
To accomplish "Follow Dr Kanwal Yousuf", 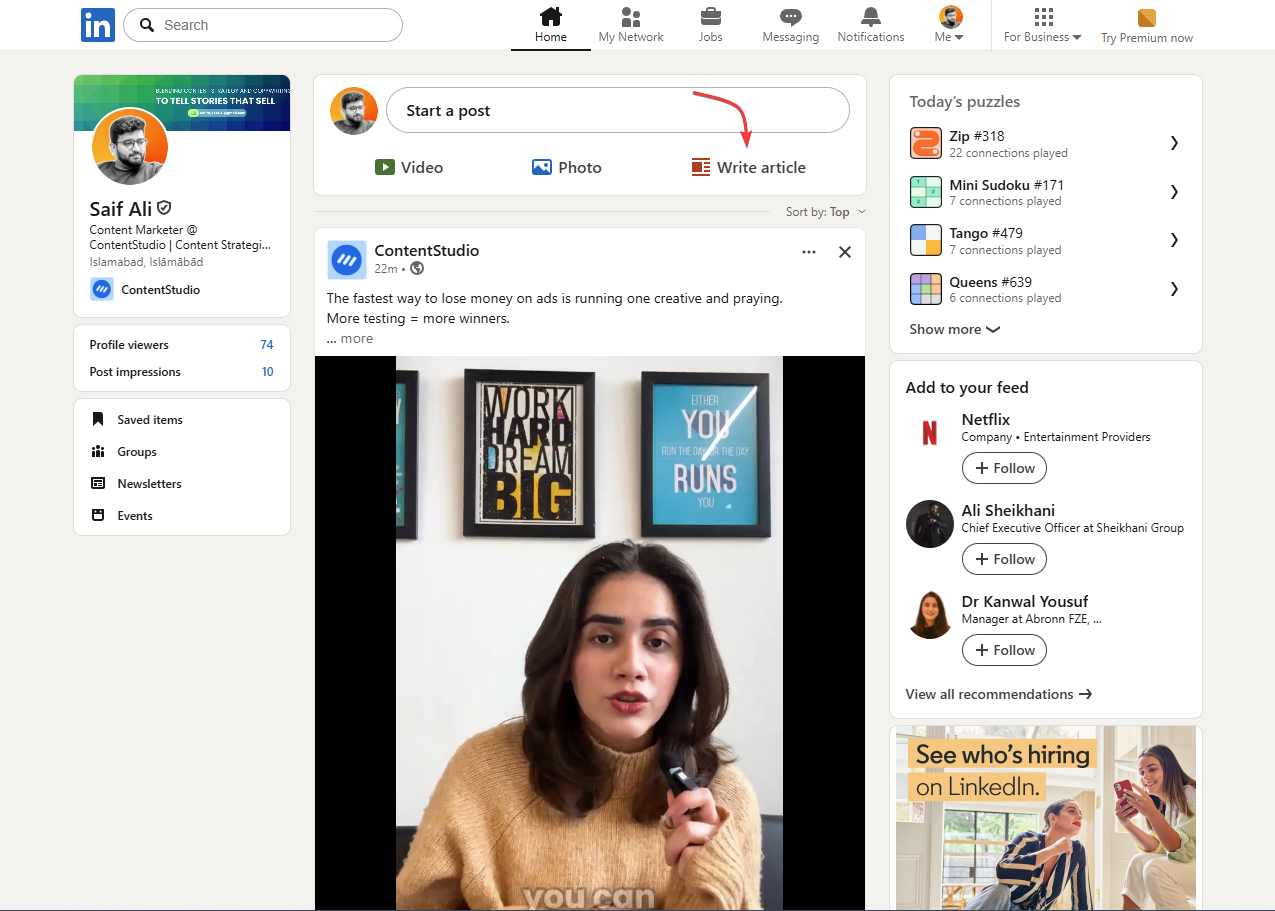I will pyautogui.click(x=1004, y=650).
